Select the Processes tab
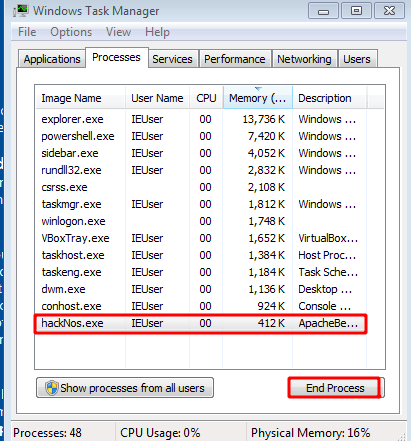 tap(116, 57)
